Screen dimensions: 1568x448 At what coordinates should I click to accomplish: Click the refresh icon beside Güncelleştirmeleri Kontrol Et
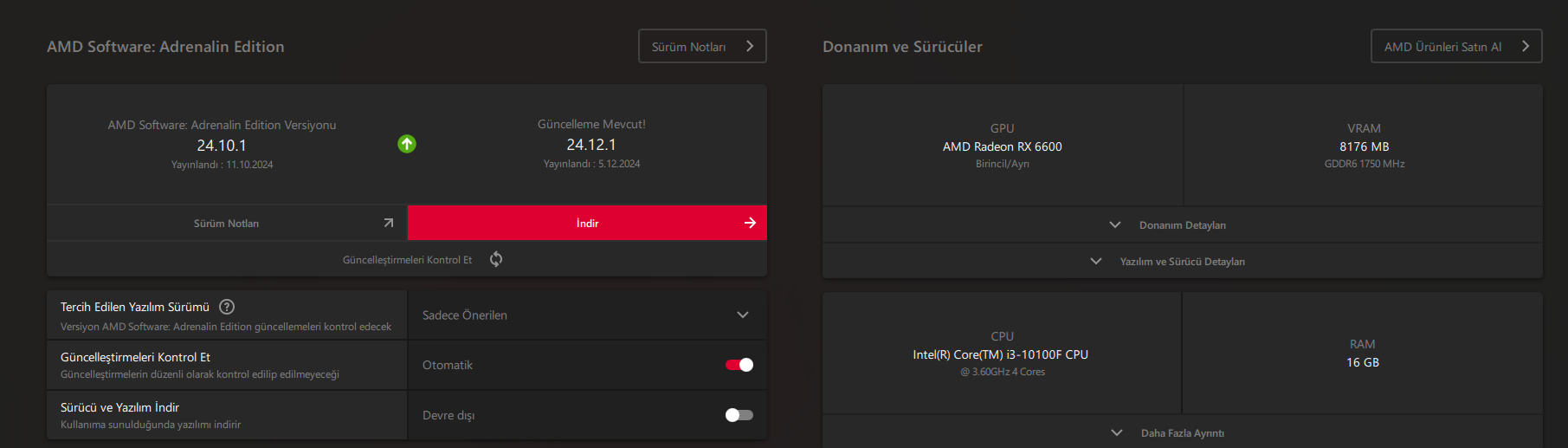tap(496, 259)
